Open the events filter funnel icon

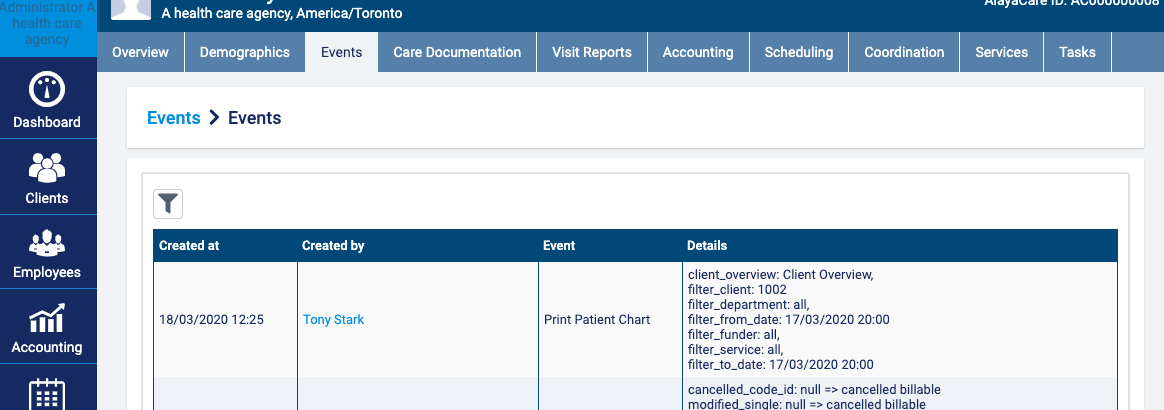tap(168, 204)
